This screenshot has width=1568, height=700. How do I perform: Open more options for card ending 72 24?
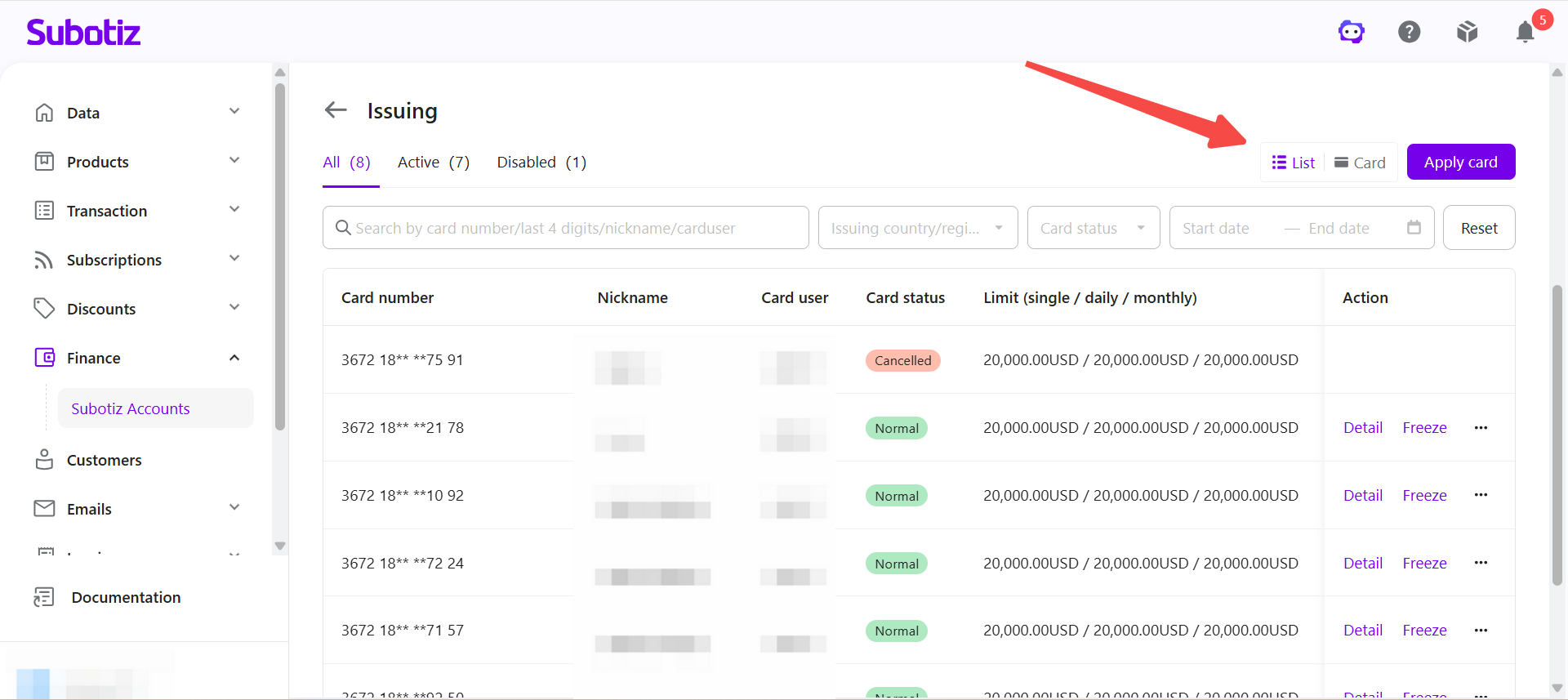1481,563
